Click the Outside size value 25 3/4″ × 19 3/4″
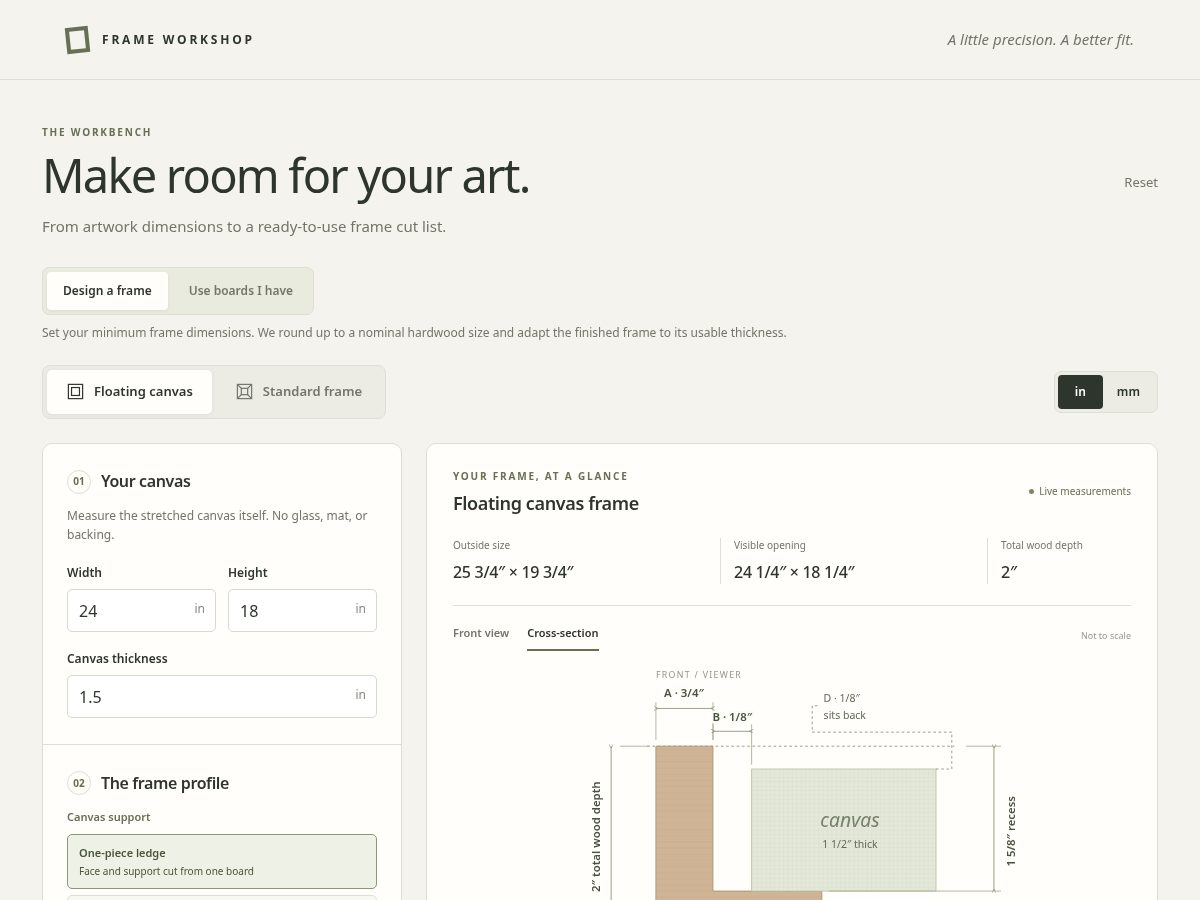1200x900 pixels. pos(514,572)
